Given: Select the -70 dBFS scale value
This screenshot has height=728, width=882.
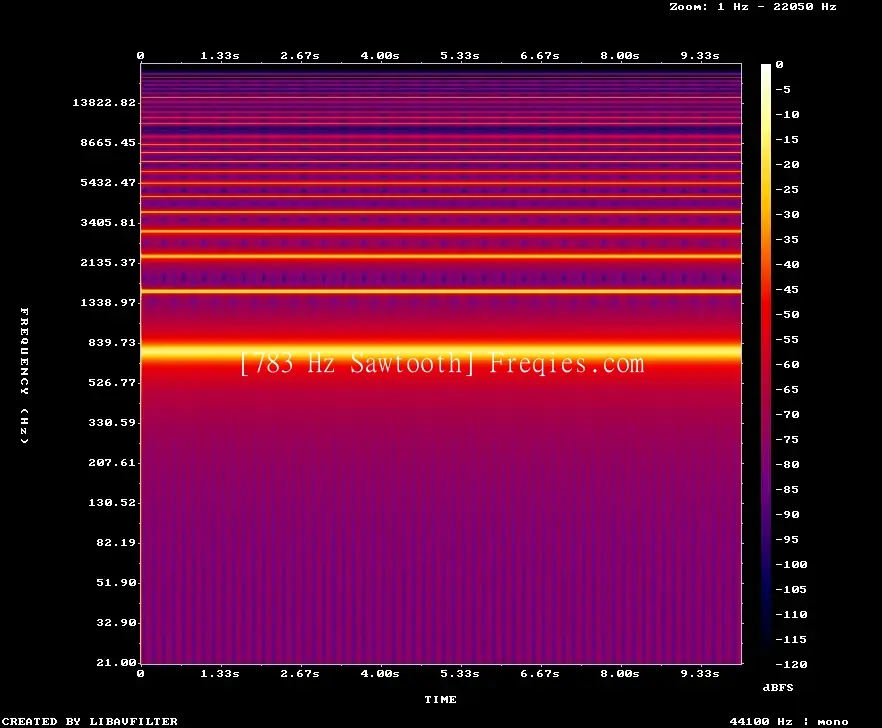Looking at the screenshot, I should click(787, 415).
